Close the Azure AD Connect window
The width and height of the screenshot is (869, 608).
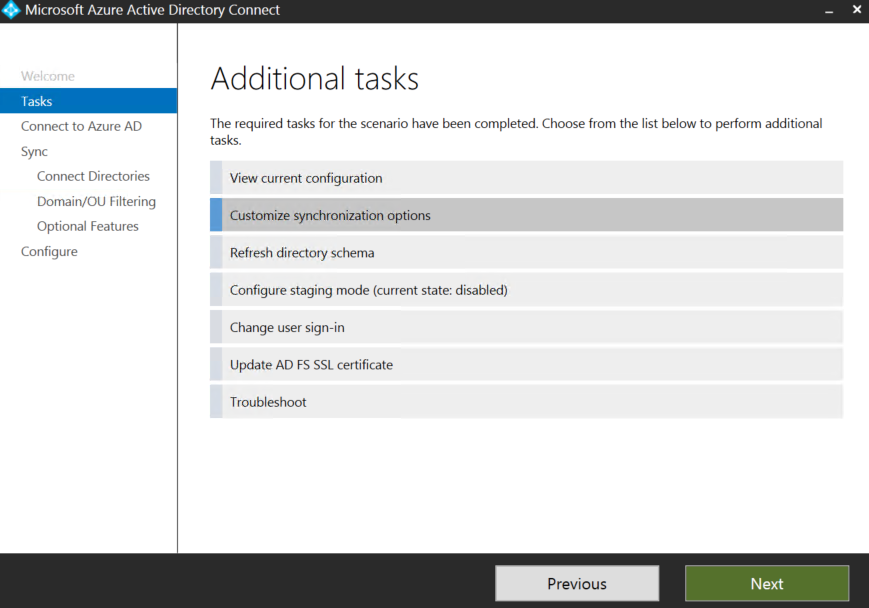click(x=856, y=11)
